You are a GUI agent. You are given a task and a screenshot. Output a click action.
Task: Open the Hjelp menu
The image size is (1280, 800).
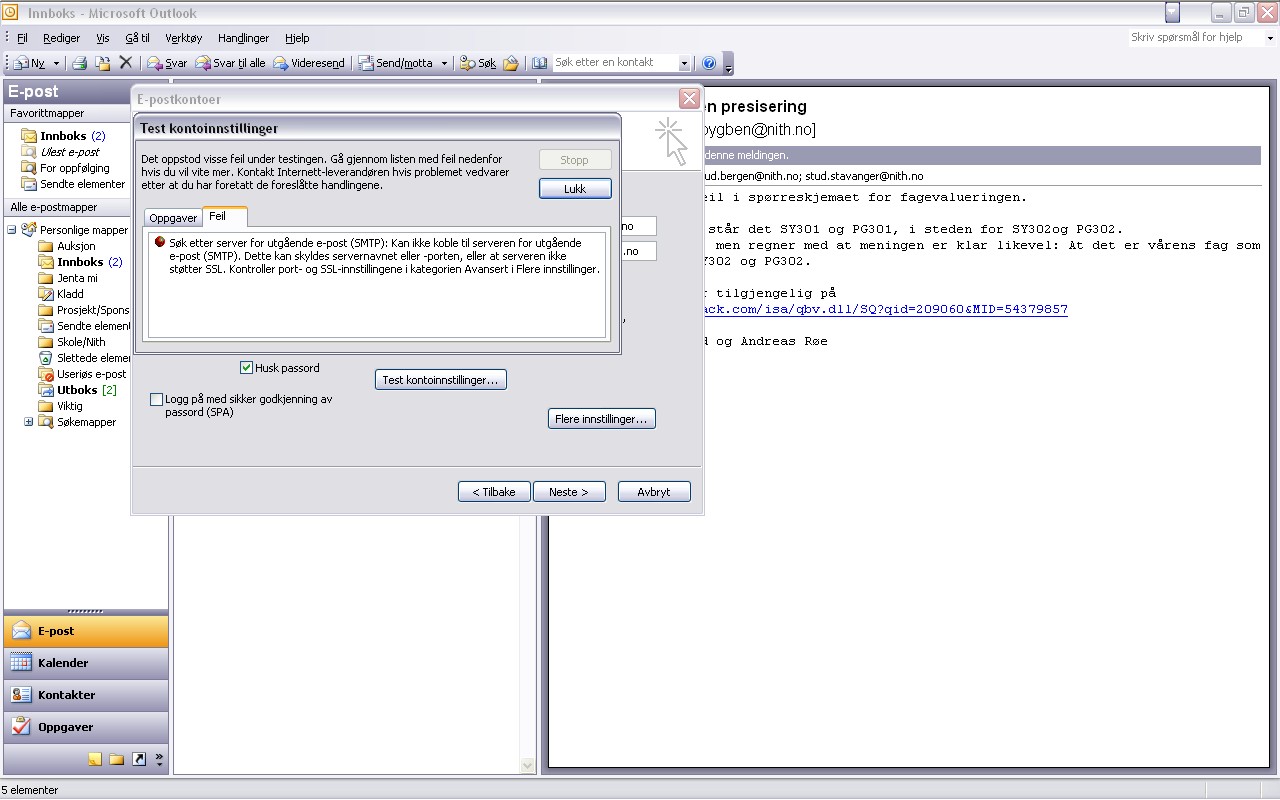[x=297, y=38]
